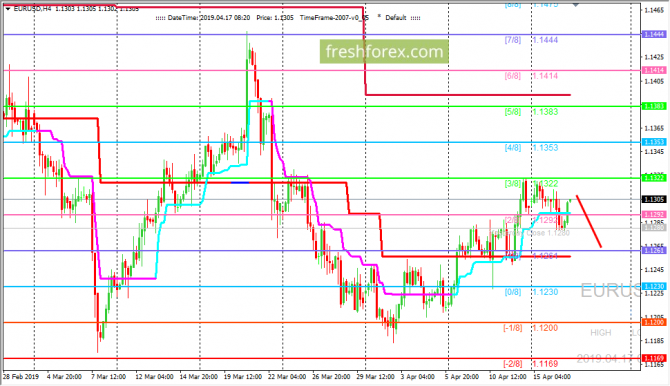Select the red 1.1169 price axis tag
Image resolution: width=670 pixels, height=386 pixels.
pos(653,358)
